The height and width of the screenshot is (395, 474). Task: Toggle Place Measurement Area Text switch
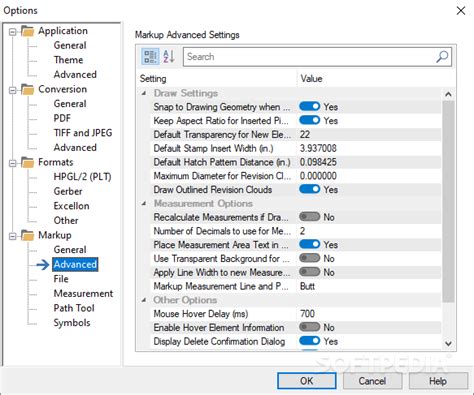pyautogui.click(x=309, y=245)
